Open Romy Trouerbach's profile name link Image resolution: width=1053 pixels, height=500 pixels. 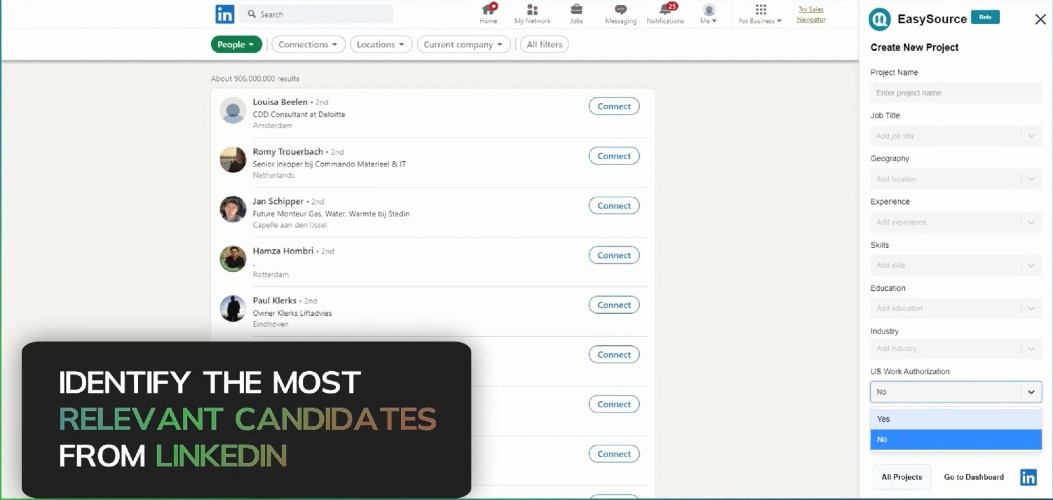pos(287,152)
